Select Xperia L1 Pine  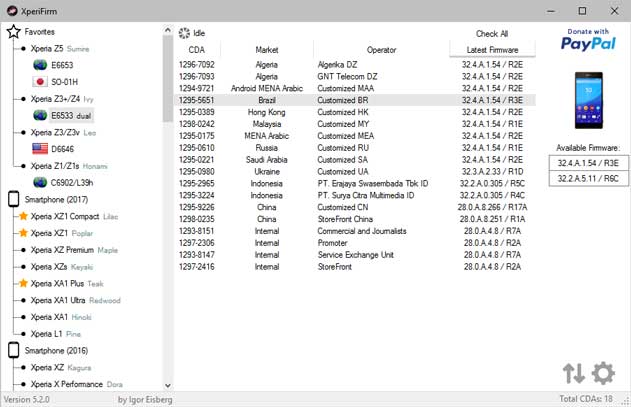(x=56, y=333)
